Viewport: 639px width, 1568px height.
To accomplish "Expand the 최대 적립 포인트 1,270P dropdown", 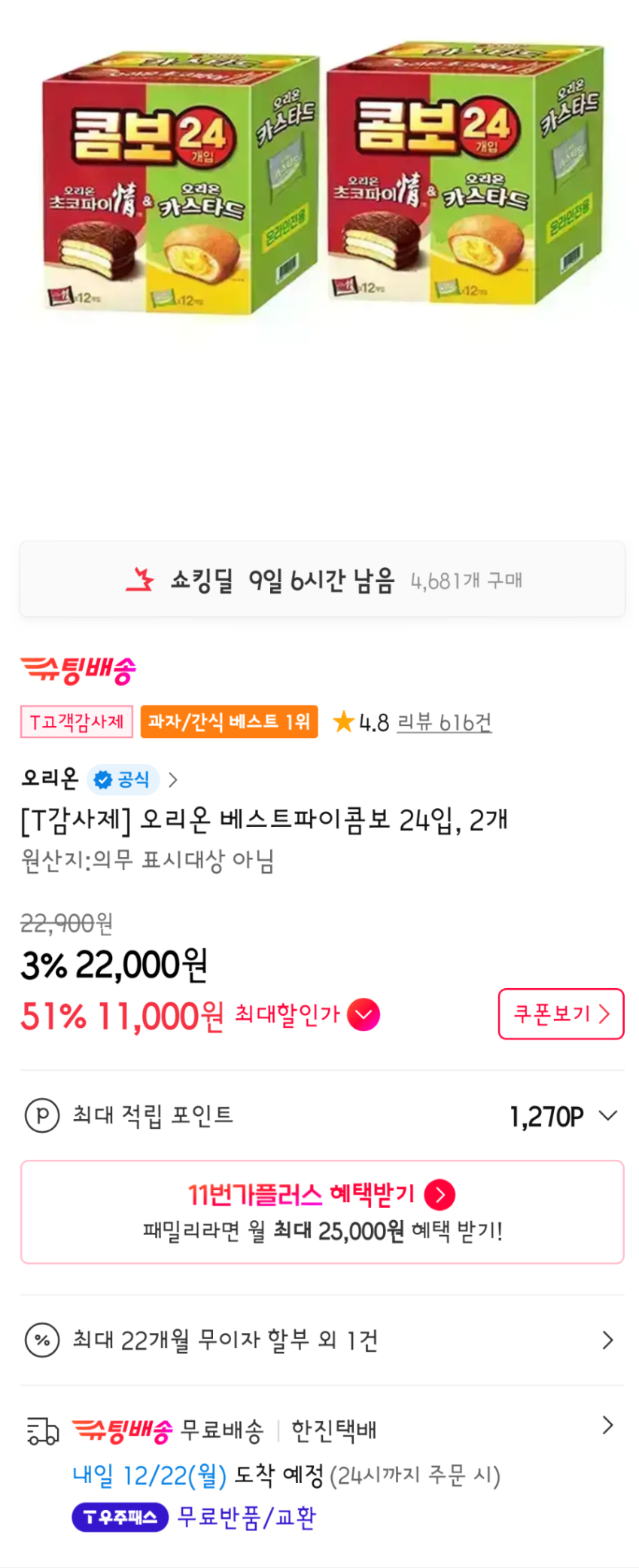I will tap(608, 1115).
